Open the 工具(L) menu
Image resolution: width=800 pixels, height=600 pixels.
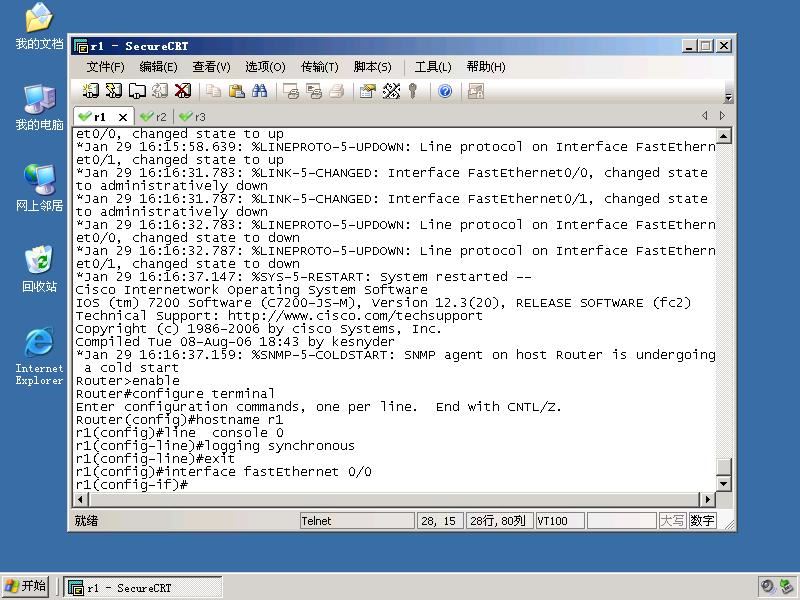(433, 67)
